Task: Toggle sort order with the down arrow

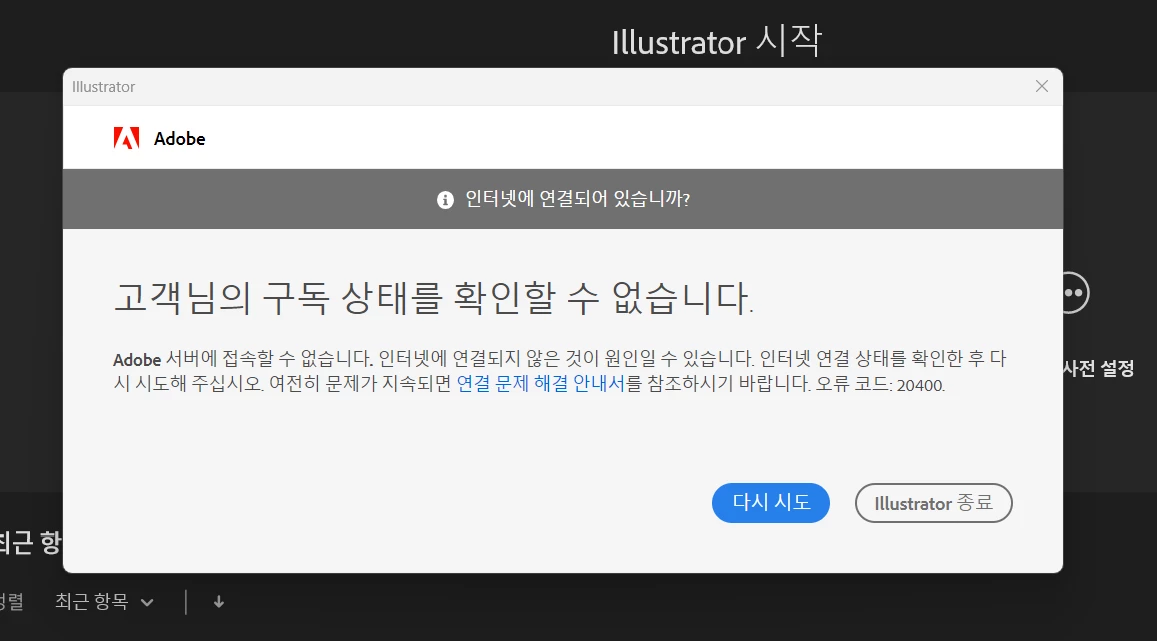Action: [218, 602]
